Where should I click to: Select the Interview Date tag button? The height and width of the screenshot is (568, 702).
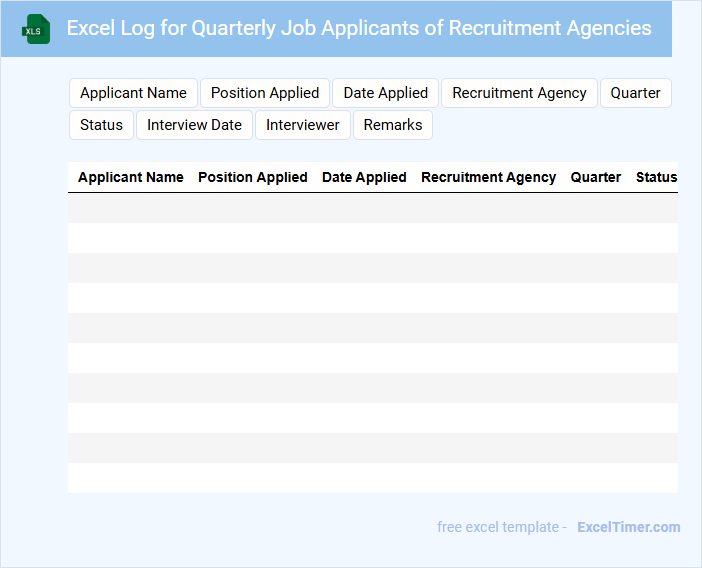pyautogui.click(x=194, y=125)
